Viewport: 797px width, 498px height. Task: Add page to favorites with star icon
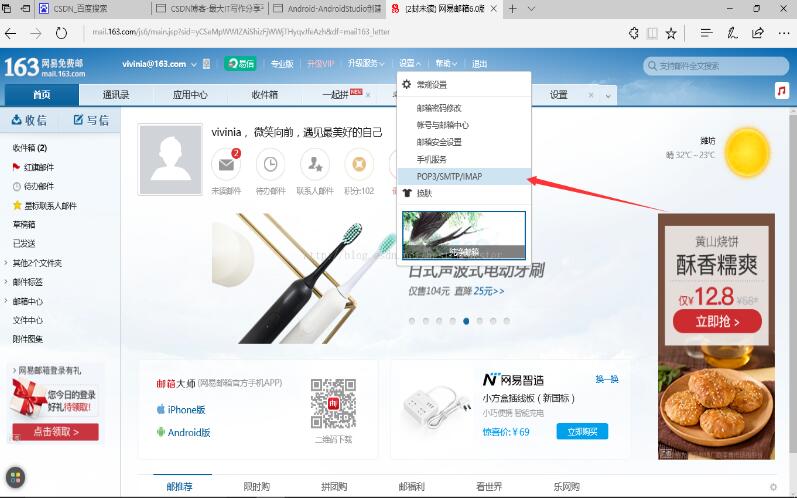[x=671, y=34]
